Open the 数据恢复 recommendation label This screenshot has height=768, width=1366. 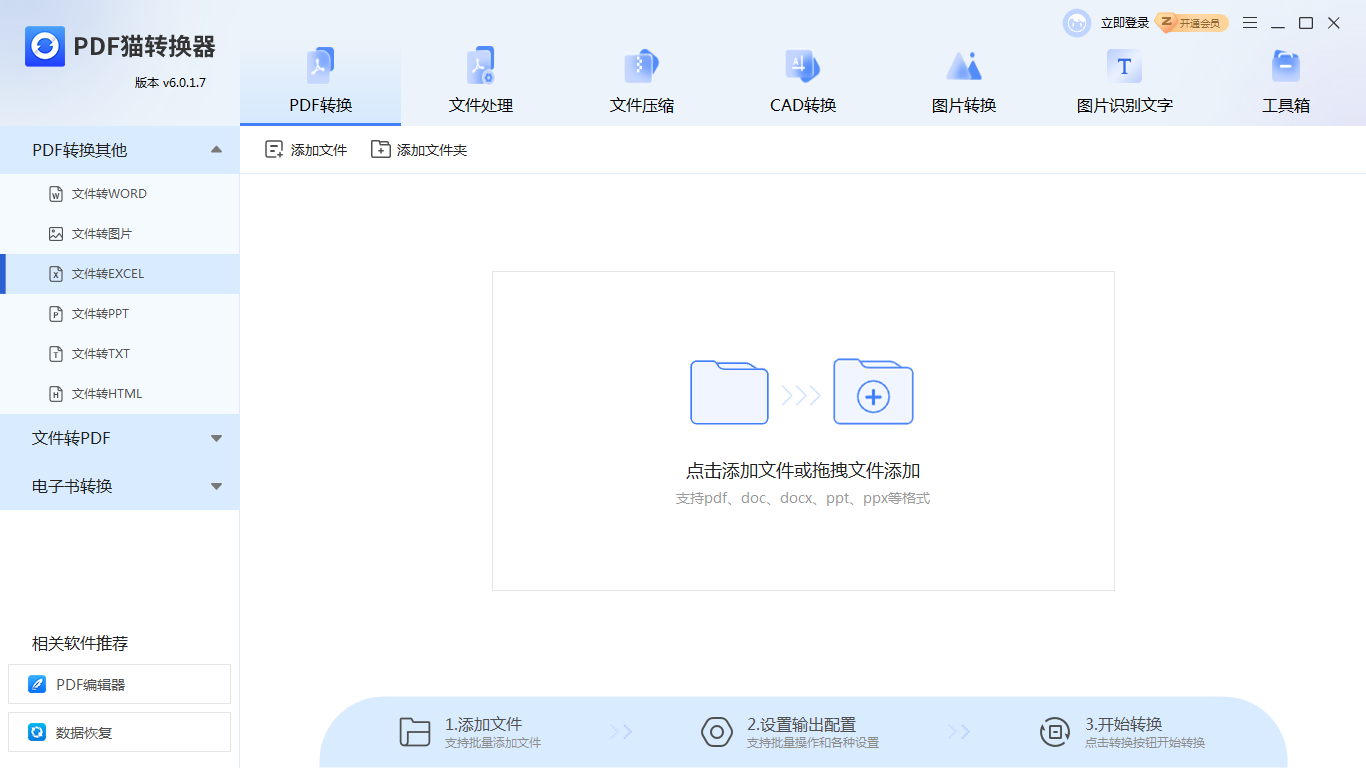click(x=84, y=732)
